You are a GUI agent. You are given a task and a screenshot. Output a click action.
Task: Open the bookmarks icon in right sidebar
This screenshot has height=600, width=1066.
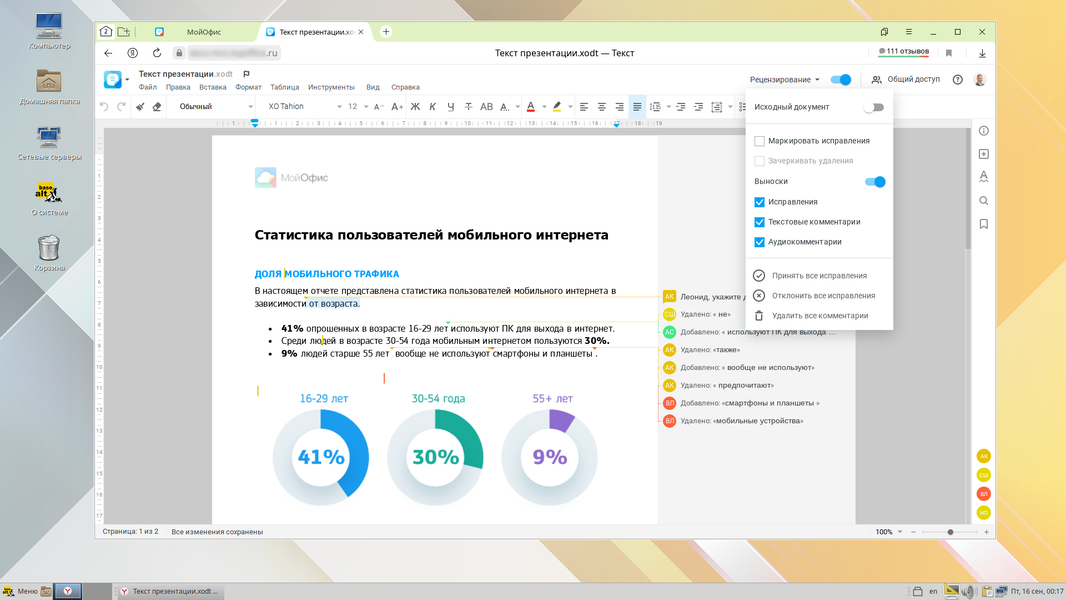(x=984, y=224)
